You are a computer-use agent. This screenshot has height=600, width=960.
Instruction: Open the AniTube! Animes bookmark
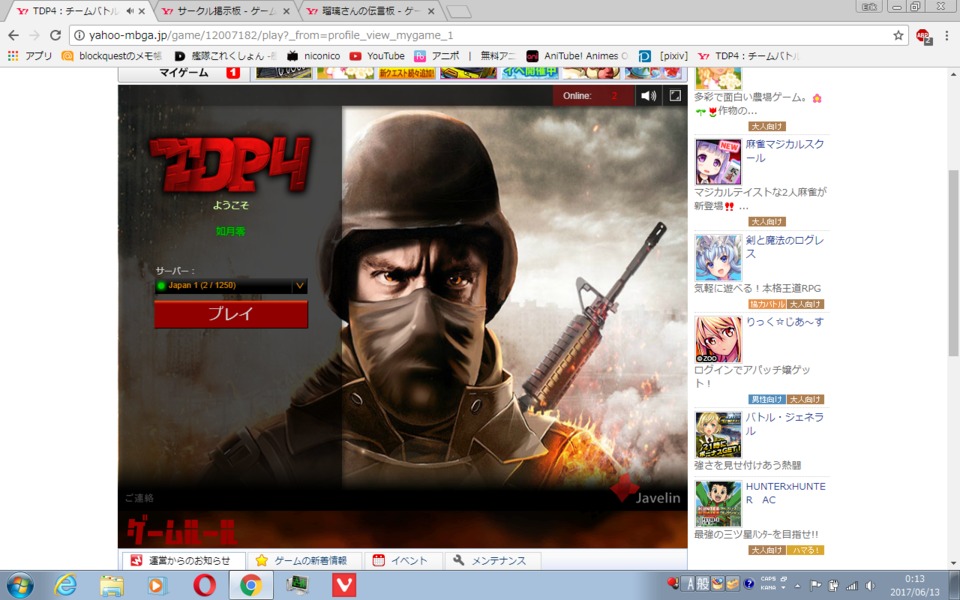point(577,56)
